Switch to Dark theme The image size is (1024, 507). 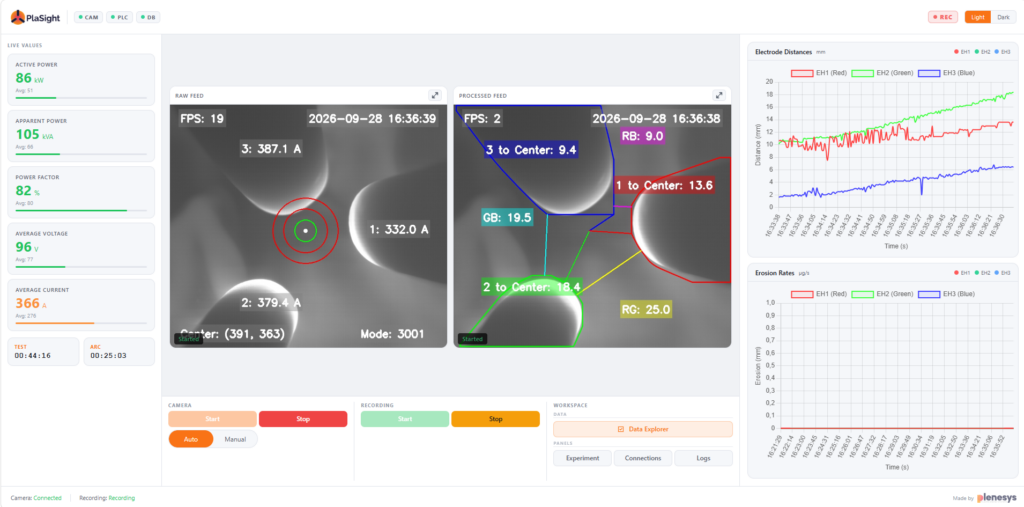coord(1003,18)
